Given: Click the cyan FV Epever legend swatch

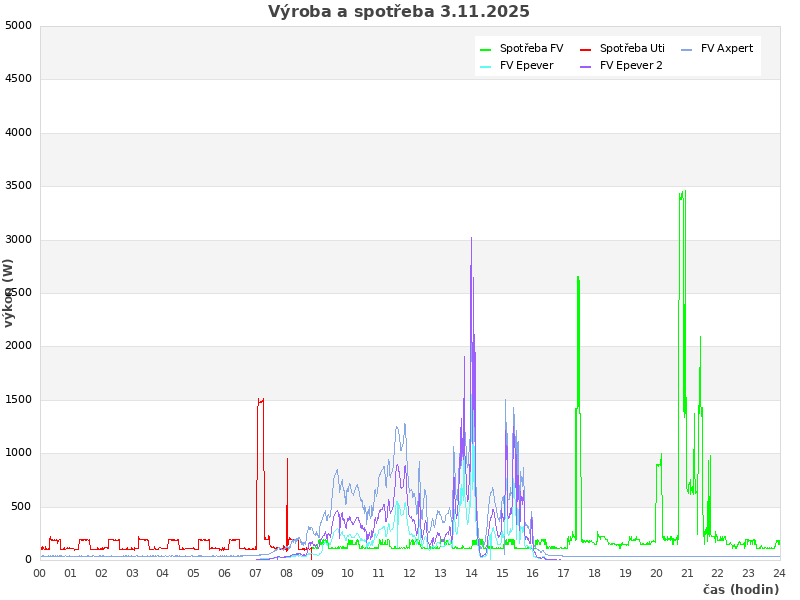Looking at the screenshot, I should (x=486, y=66).
